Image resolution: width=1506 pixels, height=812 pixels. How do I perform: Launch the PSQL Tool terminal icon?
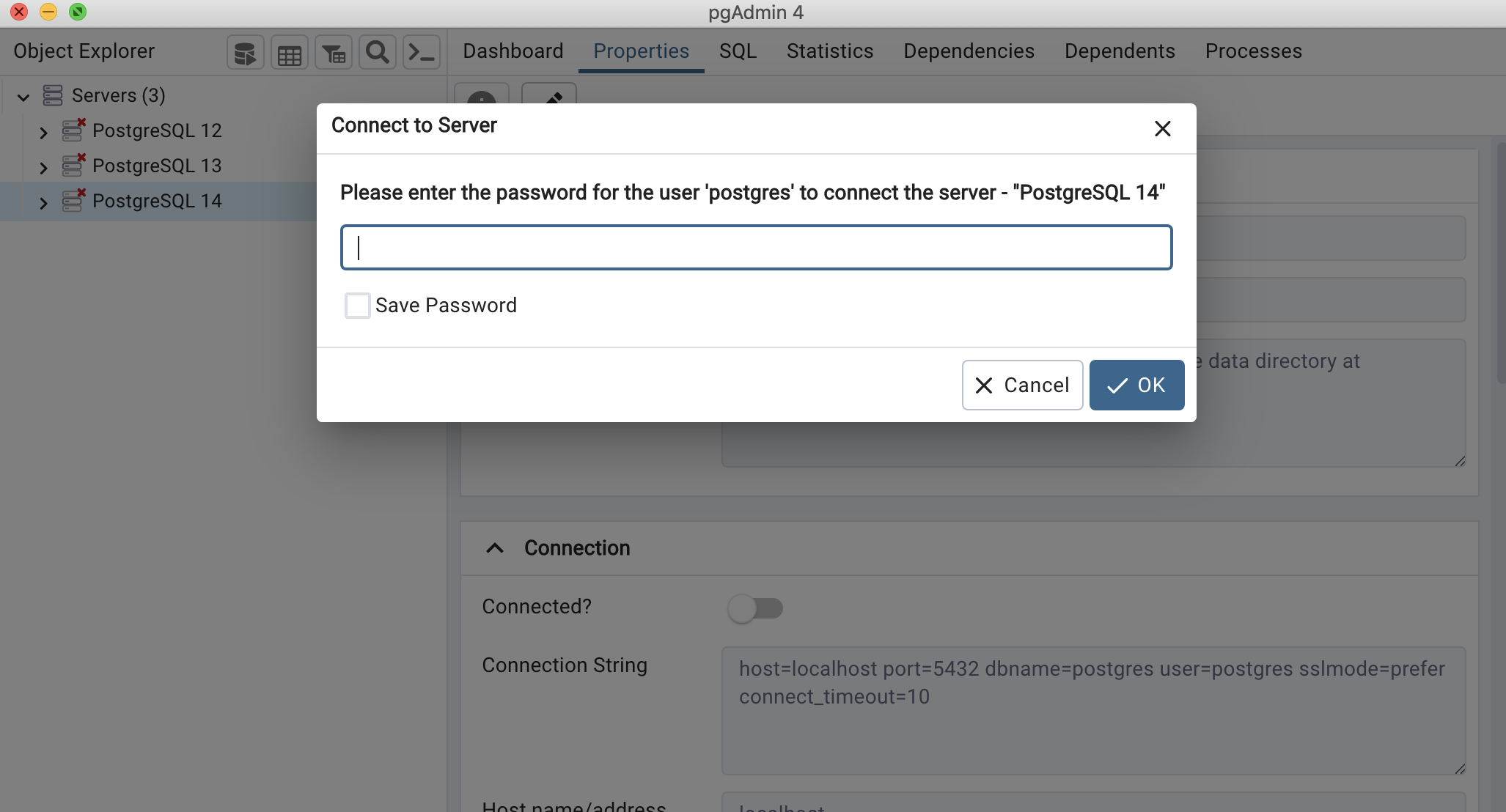point(422,53)
